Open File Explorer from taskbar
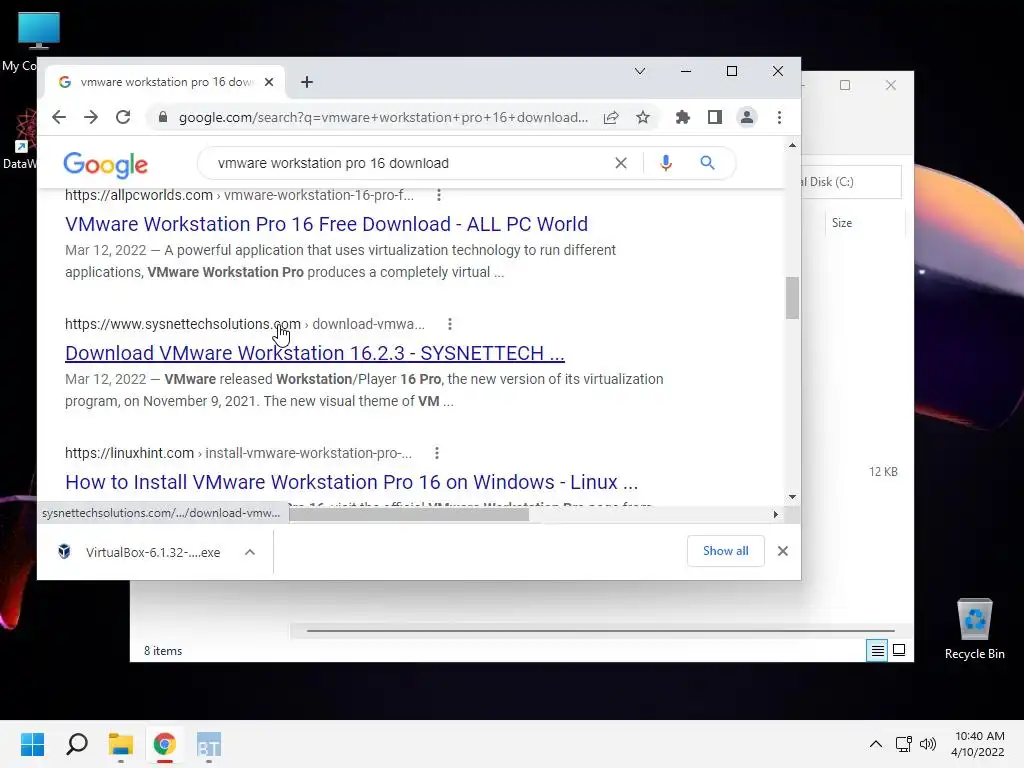 pyautogui.click(x=121, y=744)
